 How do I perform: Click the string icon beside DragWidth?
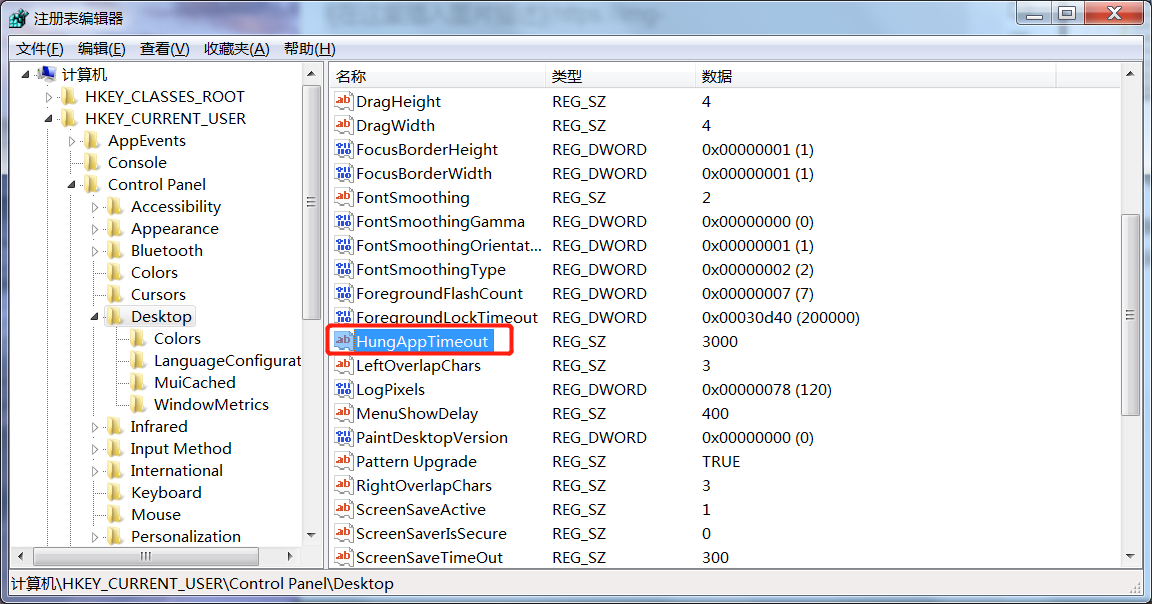pos(343,125)
